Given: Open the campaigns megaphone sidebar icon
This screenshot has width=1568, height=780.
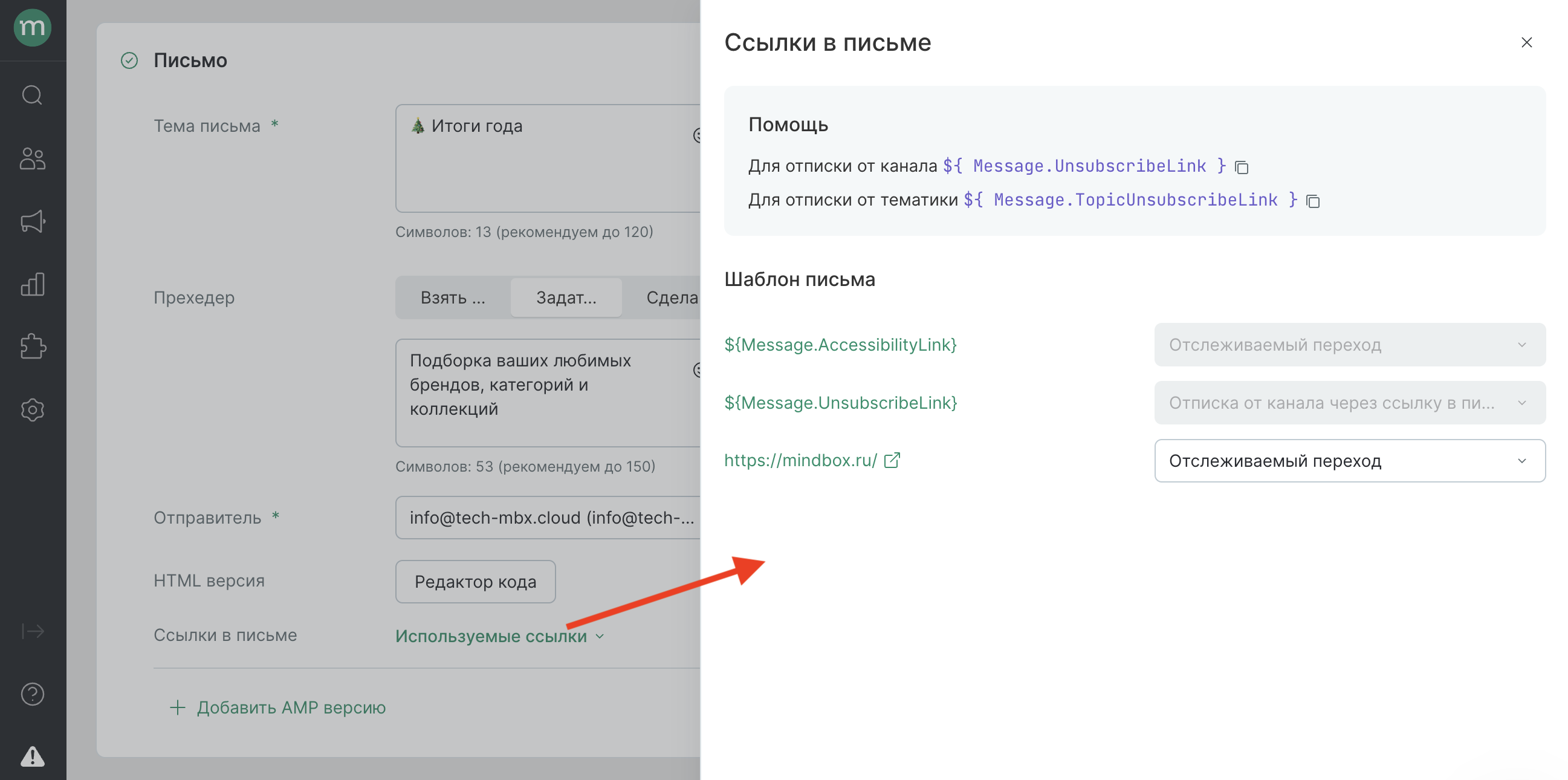Looking at the screenshot, I should pyautogui.click(x=33, y=222).
